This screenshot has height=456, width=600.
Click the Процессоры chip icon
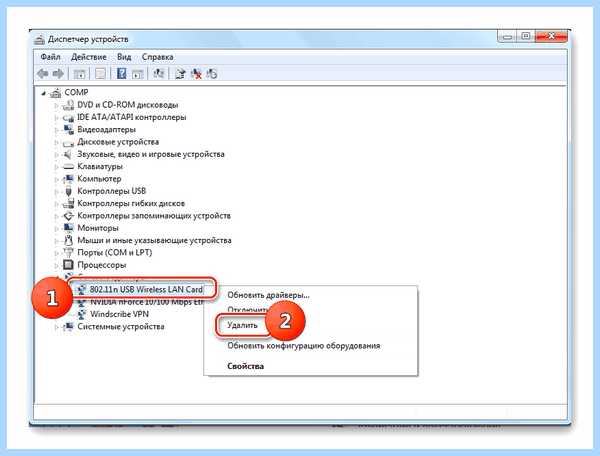(x=68, y=265)
